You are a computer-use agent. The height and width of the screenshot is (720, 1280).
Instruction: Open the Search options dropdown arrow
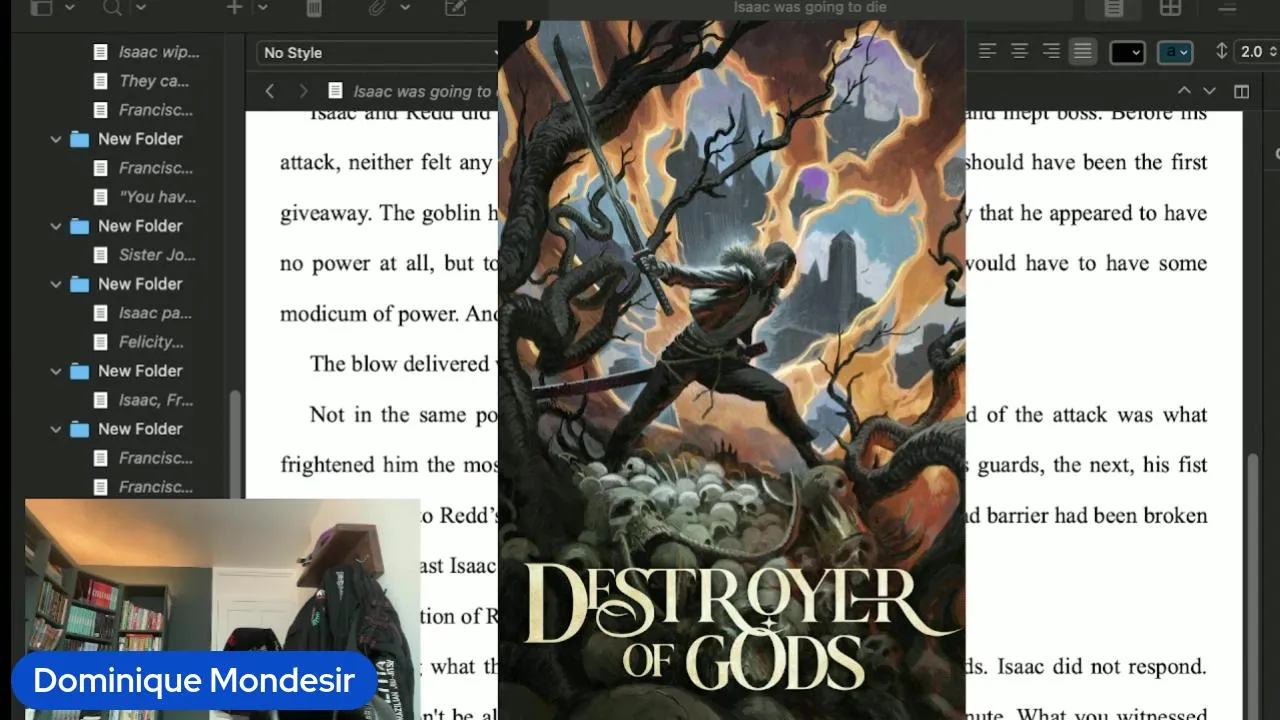click(x=140, y=8)
